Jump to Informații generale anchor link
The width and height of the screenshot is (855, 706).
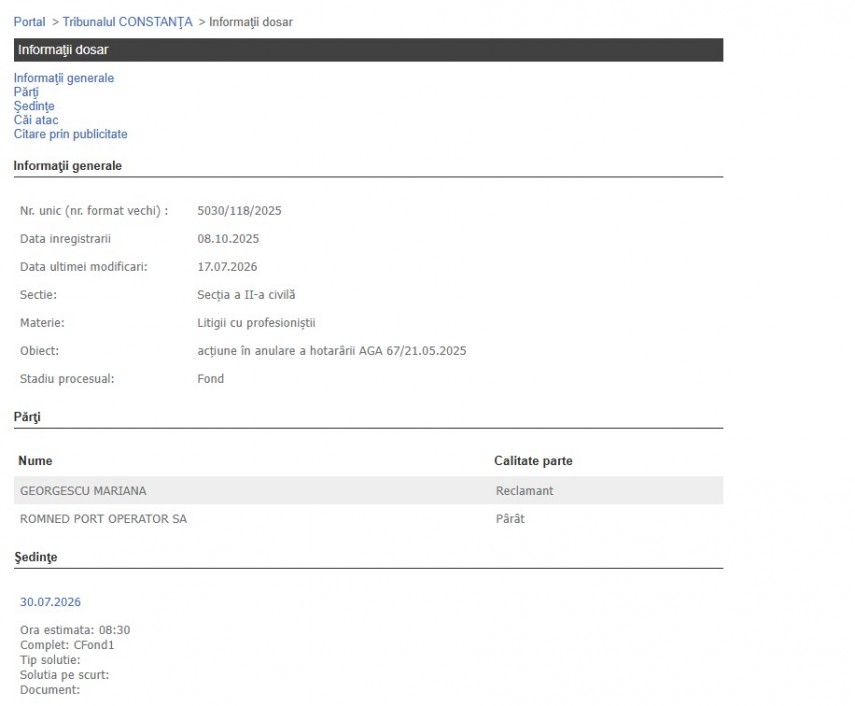pyautogui.click(x=64, y=78)
